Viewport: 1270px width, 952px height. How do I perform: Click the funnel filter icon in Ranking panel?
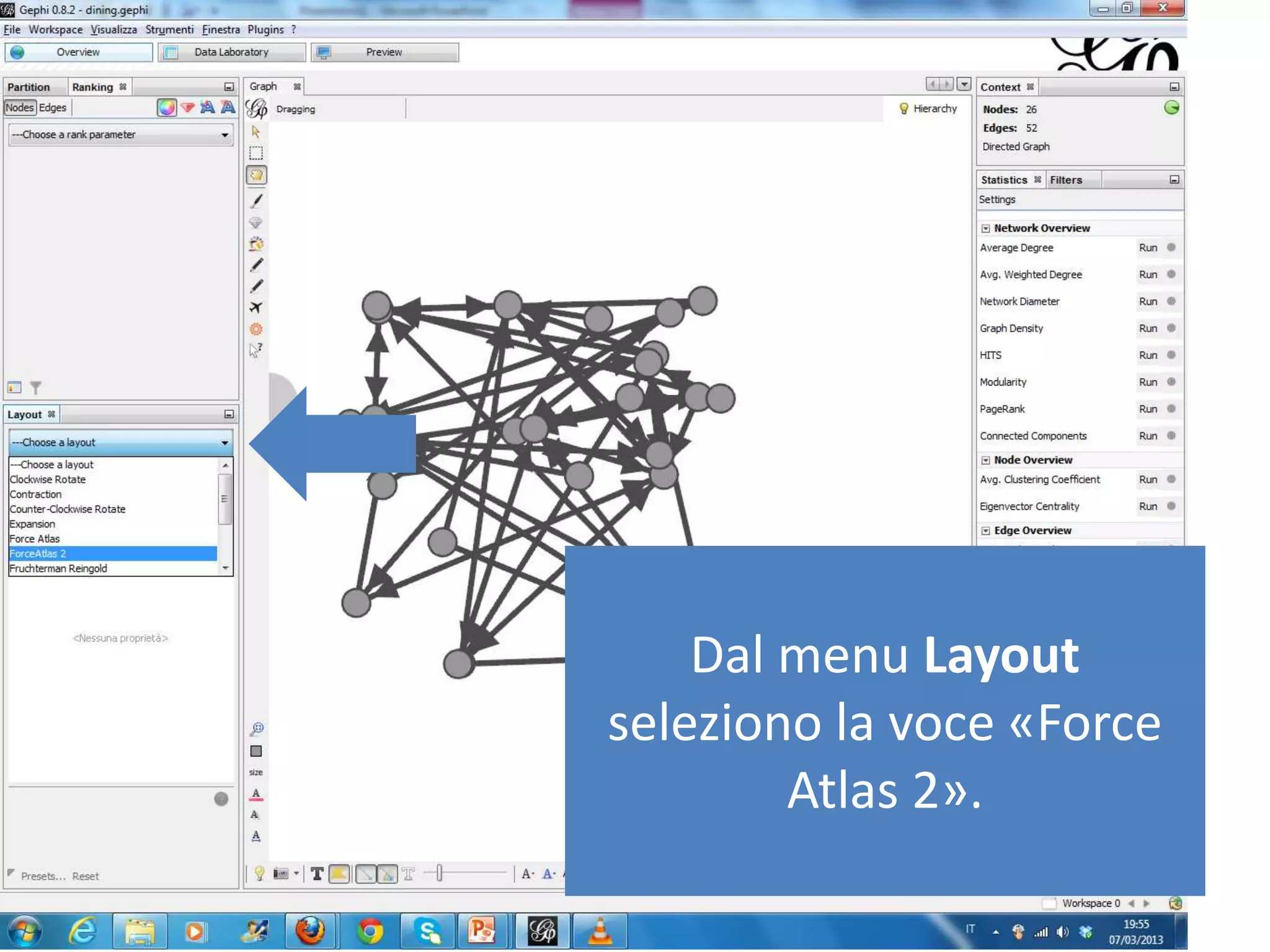tap(36, 388)
